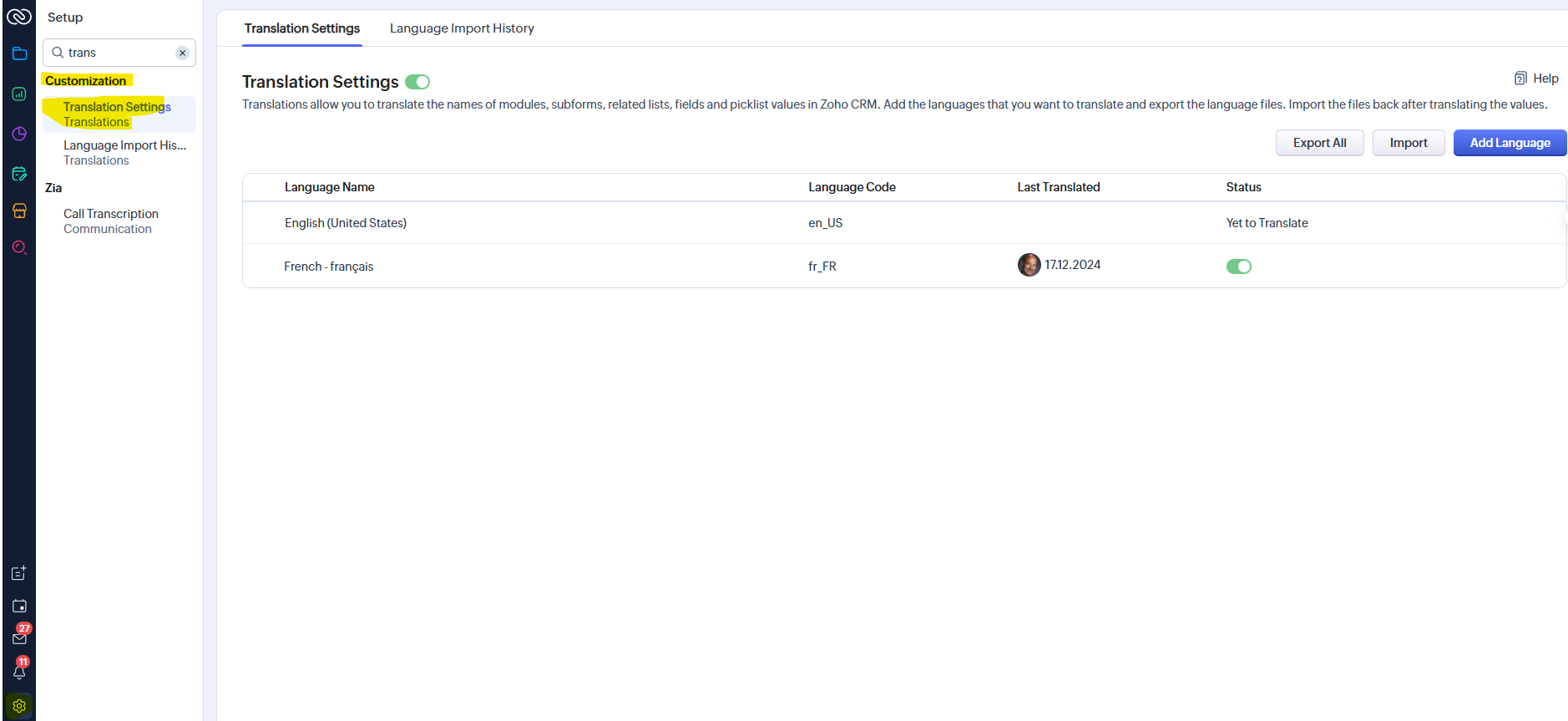Viewport: 1568px width, 721px height.
Task: Open the green bar chart reports icon
Action: pyautogui.click(x=19, y=94)
